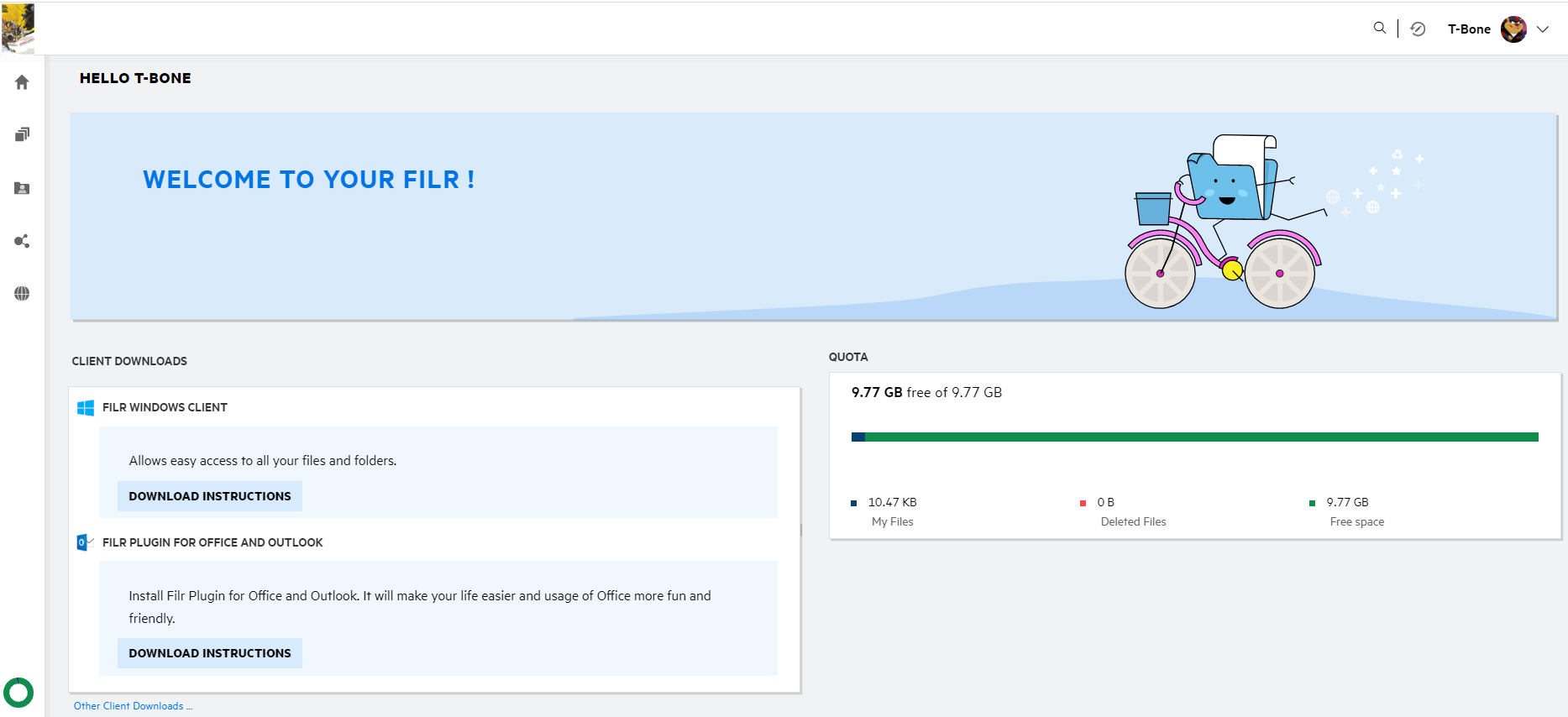The height and width of the screenshot is (717, 1568).
Task: Click the Welcome to Your Filr banner text
Action: pyautogui.click(x=309, y=180)
